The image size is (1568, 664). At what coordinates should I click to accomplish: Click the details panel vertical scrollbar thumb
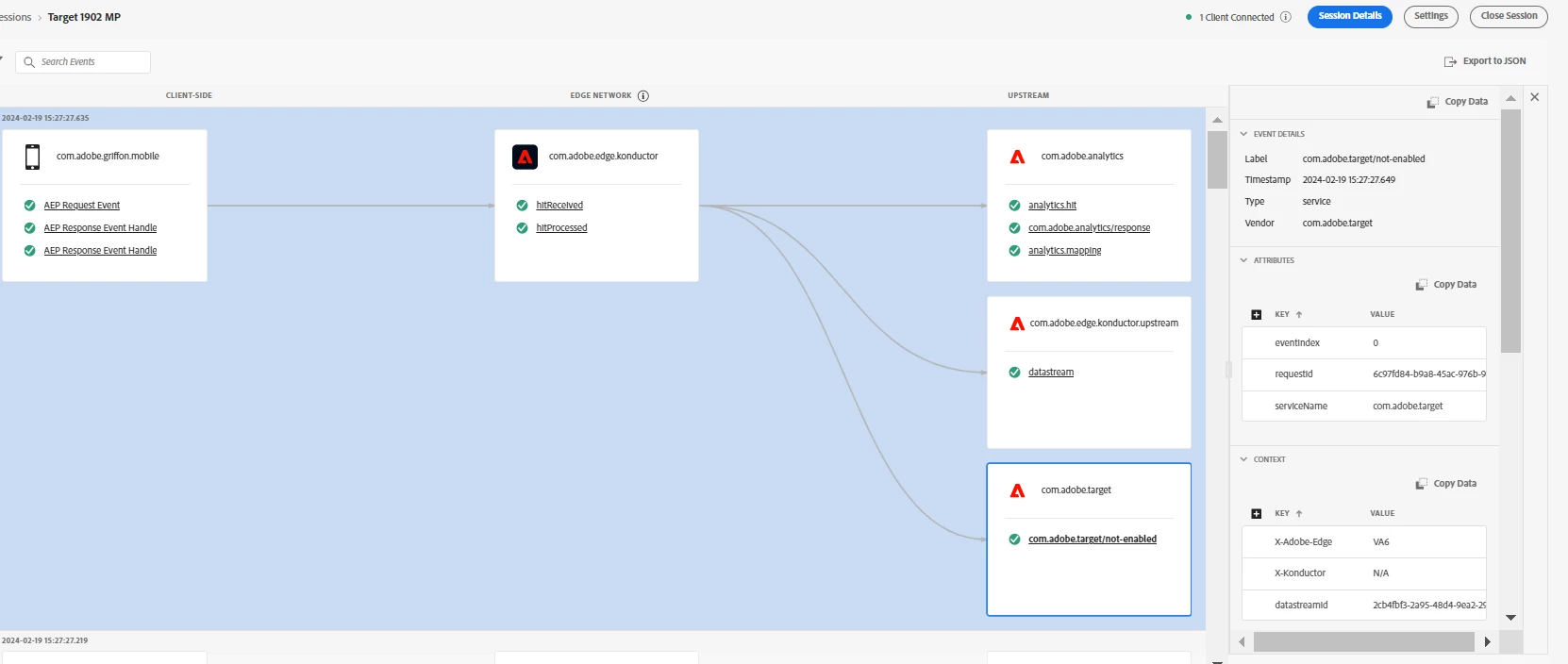(x=1510, y=231)
